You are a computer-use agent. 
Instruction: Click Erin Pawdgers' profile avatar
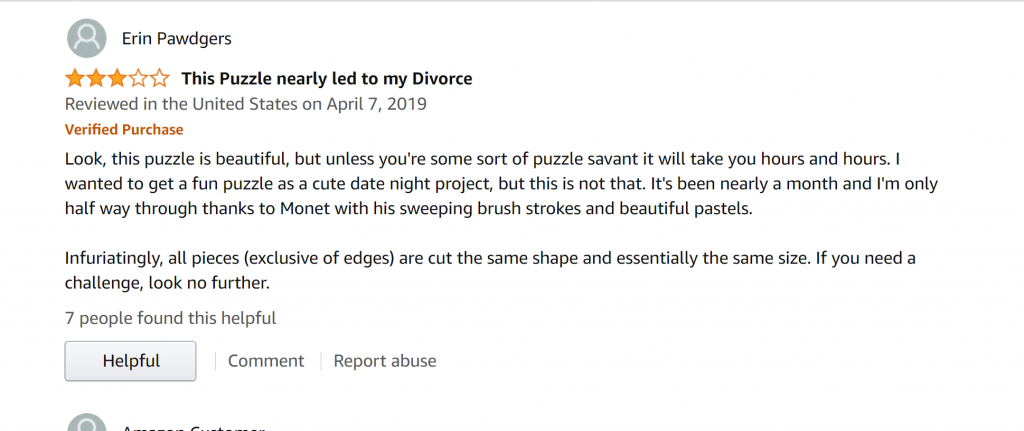85,39
